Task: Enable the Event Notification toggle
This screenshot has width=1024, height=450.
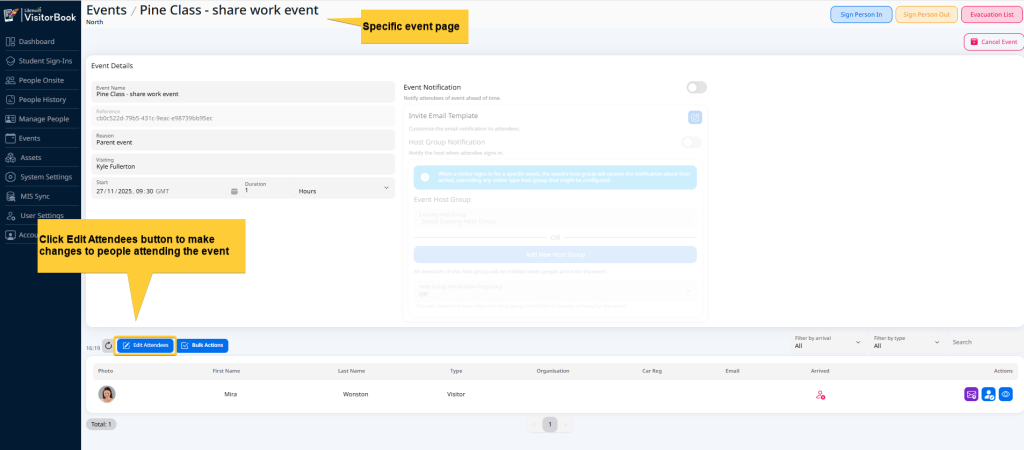Action: [x=696, y=88]
